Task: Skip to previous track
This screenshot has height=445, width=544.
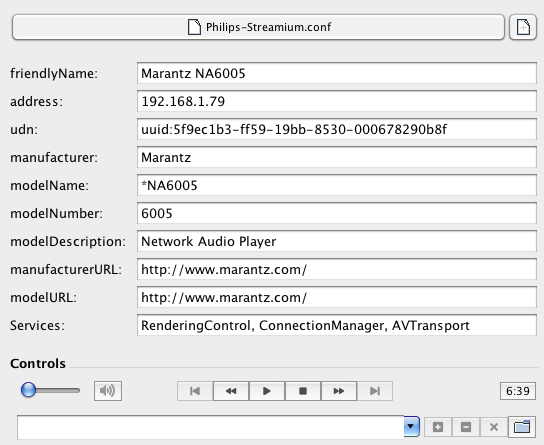Action: click(195, 391)
